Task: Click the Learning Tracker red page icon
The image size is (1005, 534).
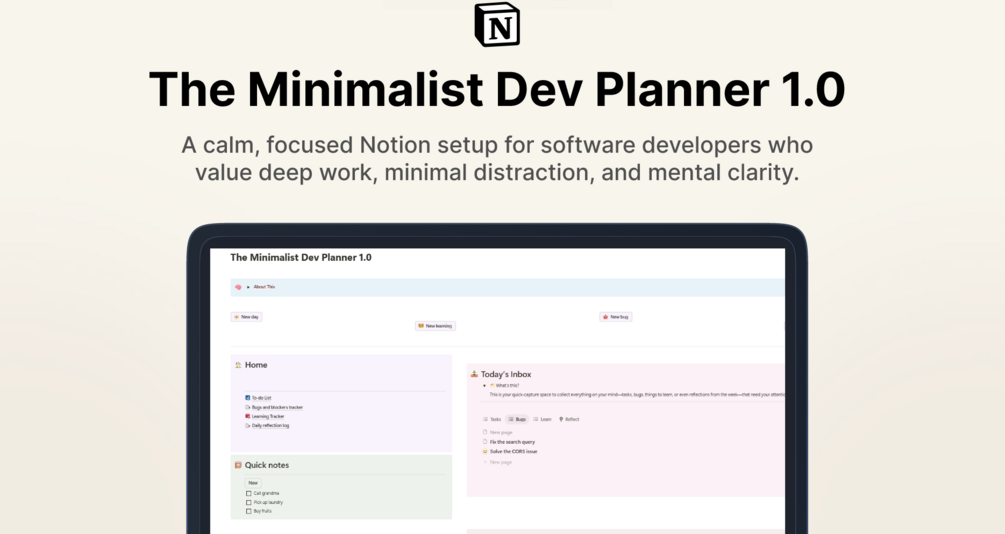Action: coord(248,417)
